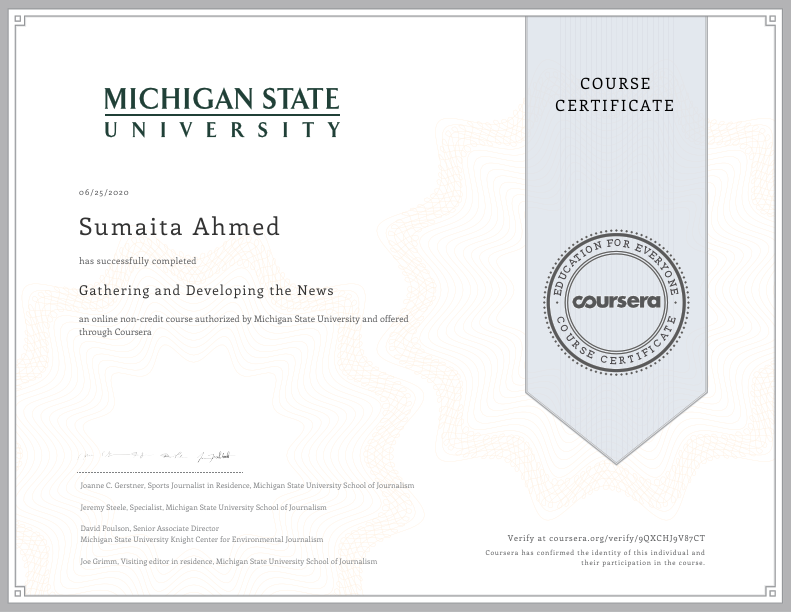This screenshot has height=612, width=792.
Task: Open the coursera.org/verify/9QXCHJ9V87CT verification link
Action: point(627,538)
